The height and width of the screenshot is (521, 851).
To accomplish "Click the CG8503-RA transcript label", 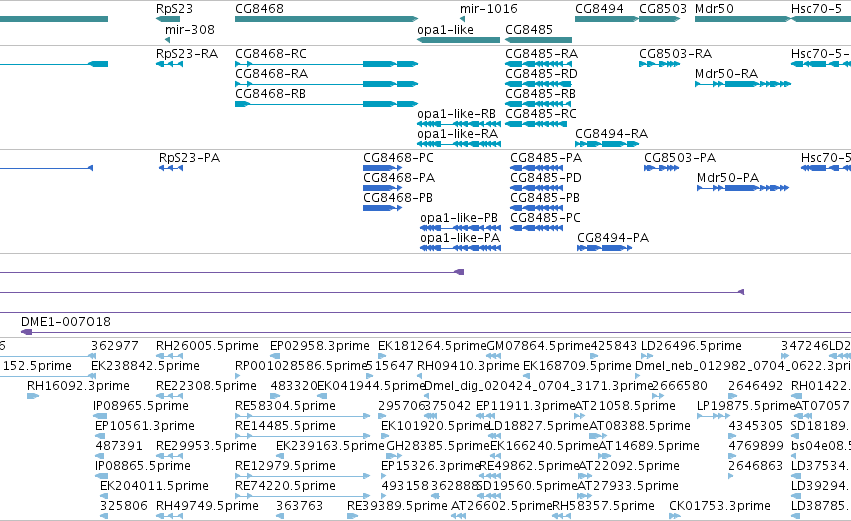I will [x=675, y=54].
